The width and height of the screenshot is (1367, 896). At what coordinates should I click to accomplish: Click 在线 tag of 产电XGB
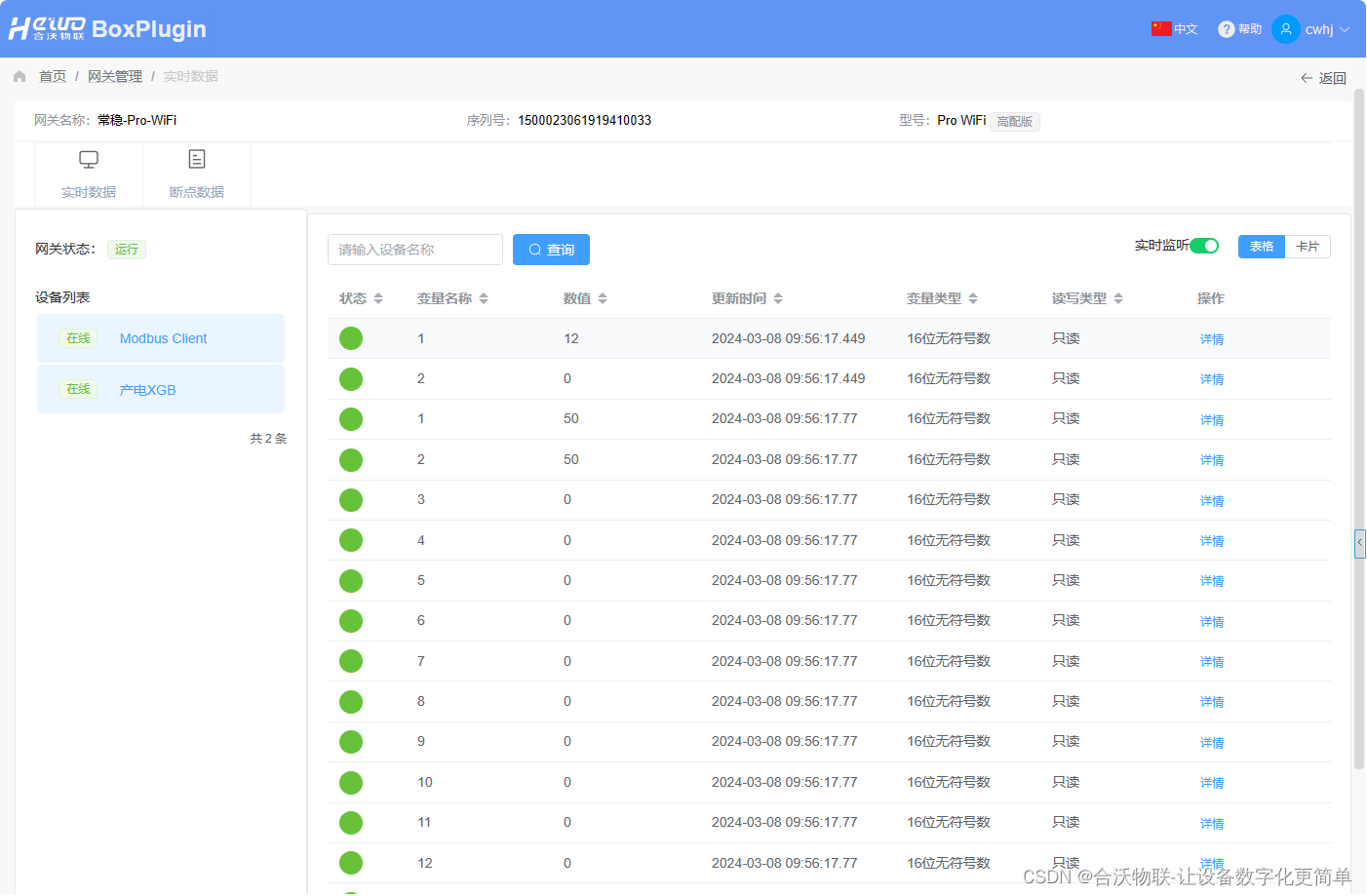tap(78, 389)
